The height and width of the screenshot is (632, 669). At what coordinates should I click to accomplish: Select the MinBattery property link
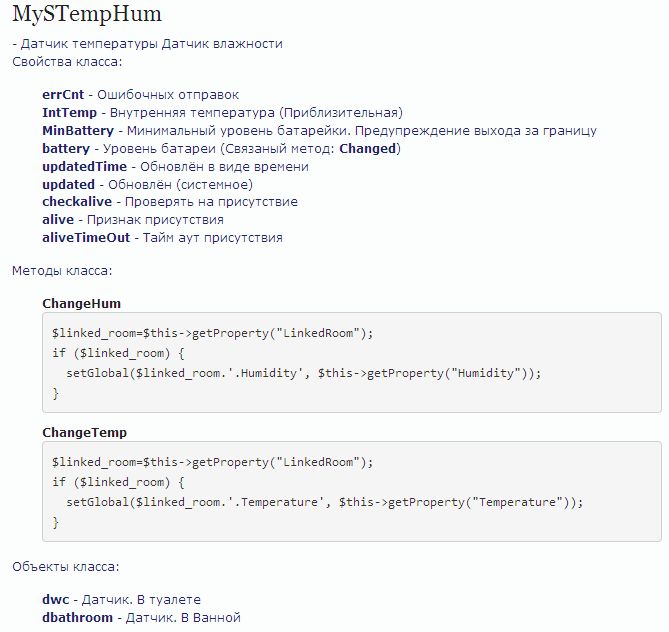tap(80, 131)
